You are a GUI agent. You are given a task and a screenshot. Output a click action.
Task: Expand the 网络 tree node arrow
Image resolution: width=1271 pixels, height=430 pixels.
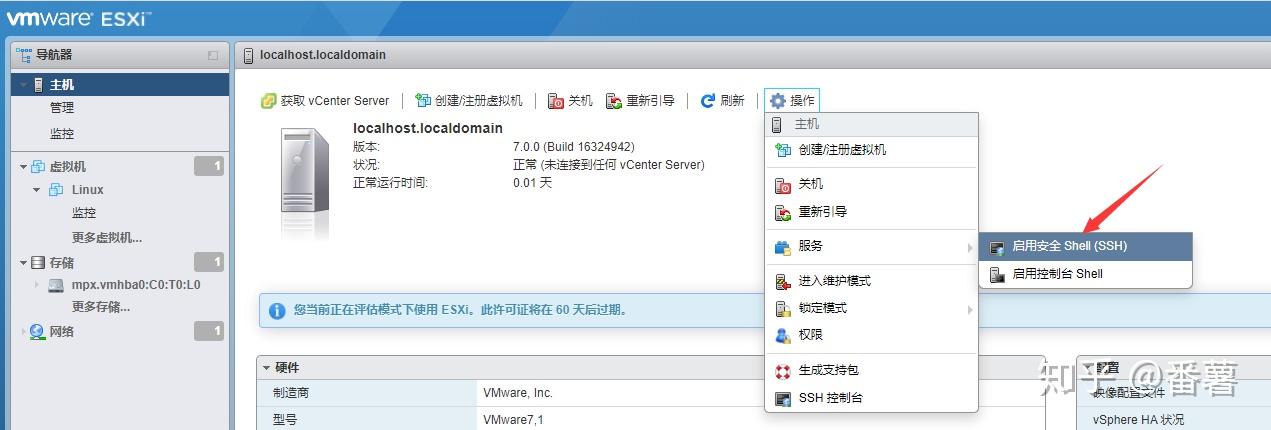(x=23, y=332)
